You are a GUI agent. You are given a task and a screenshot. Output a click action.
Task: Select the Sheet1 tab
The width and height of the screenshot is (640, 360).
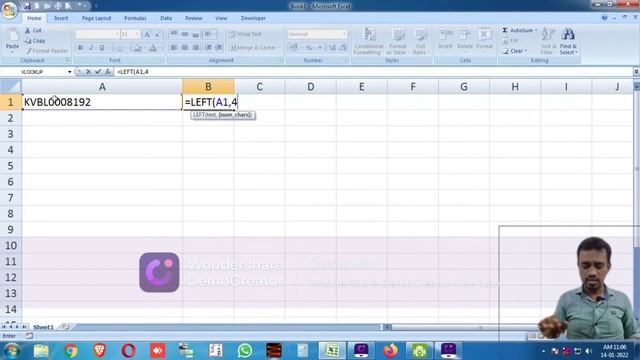[43, 327]
